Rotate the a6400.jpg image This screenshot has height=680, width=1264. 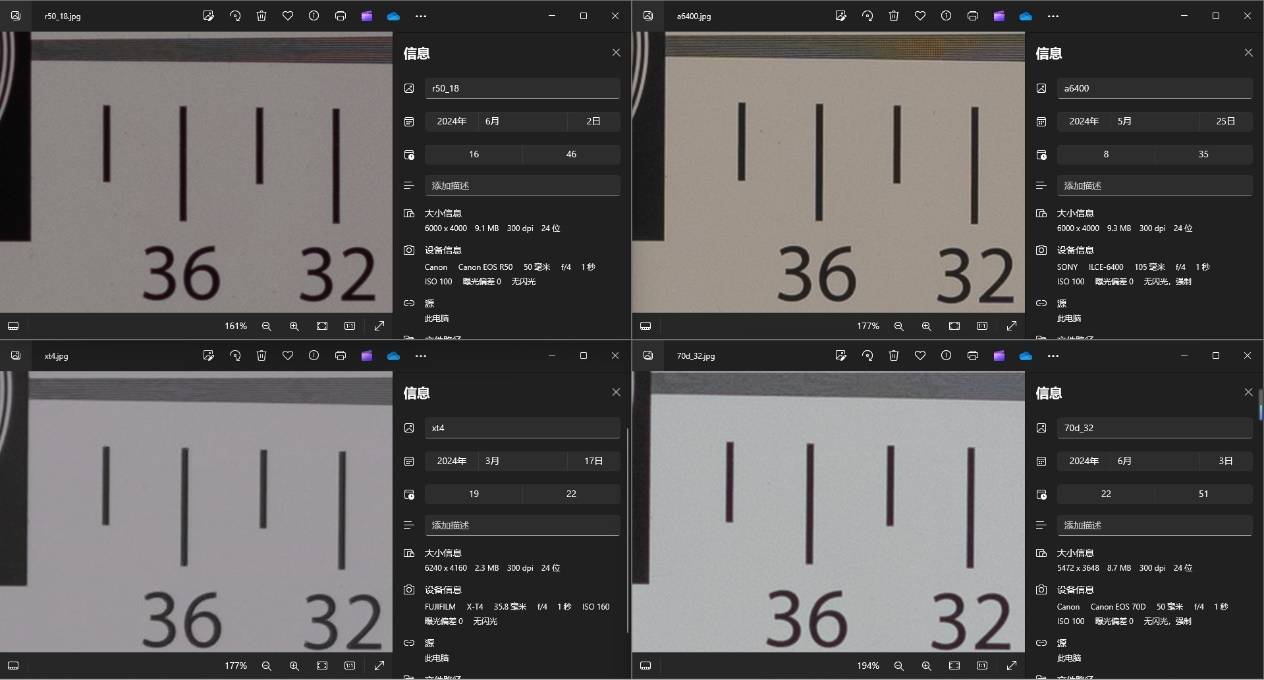867,16
